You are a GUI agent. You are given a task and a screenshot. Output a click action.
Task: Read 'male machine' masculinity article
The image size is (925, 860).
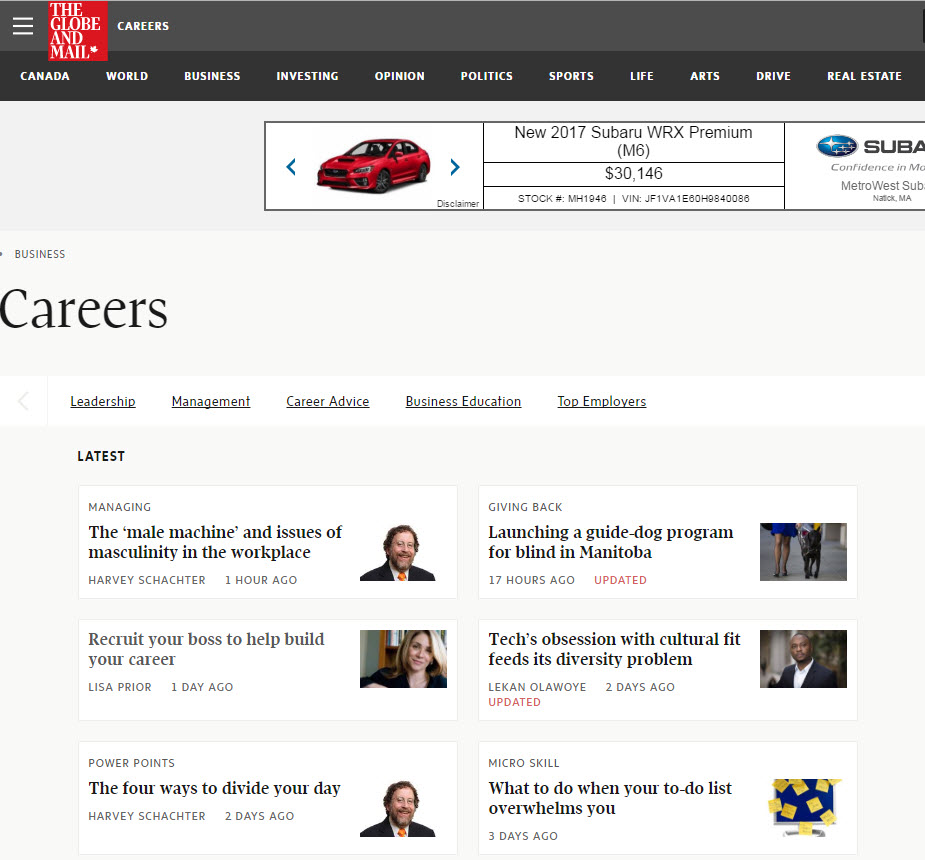(x=215, y=542)
